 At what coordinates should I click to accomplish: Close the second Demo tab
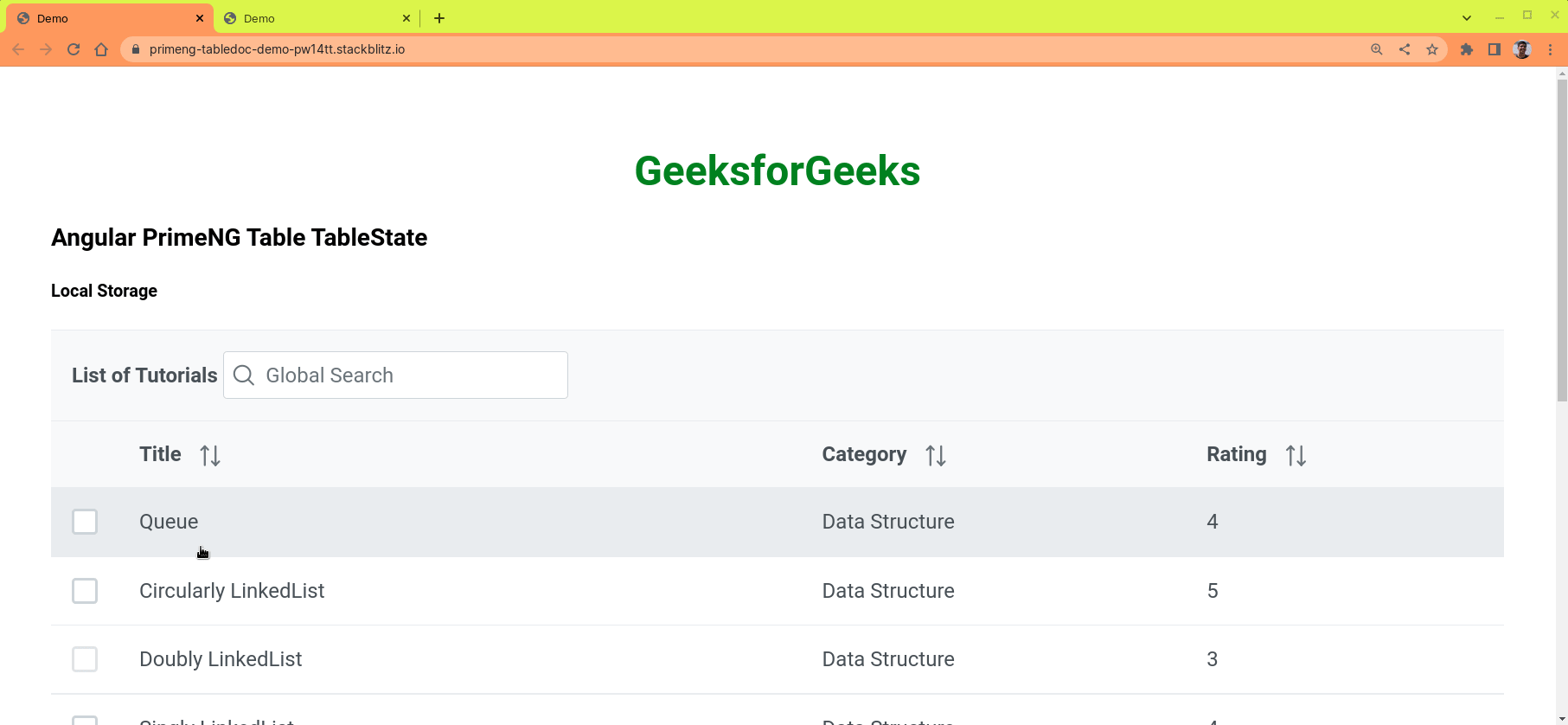406,18
